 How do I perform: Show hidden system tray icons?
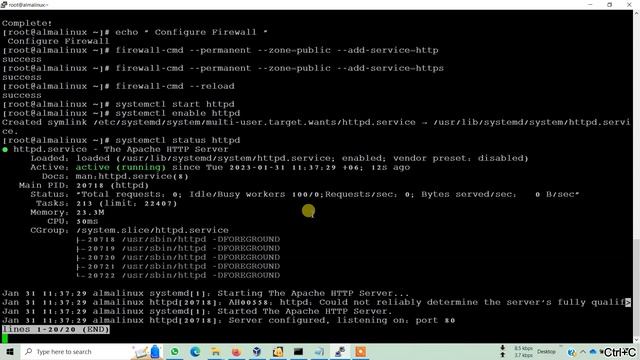[x=583, y=352]
